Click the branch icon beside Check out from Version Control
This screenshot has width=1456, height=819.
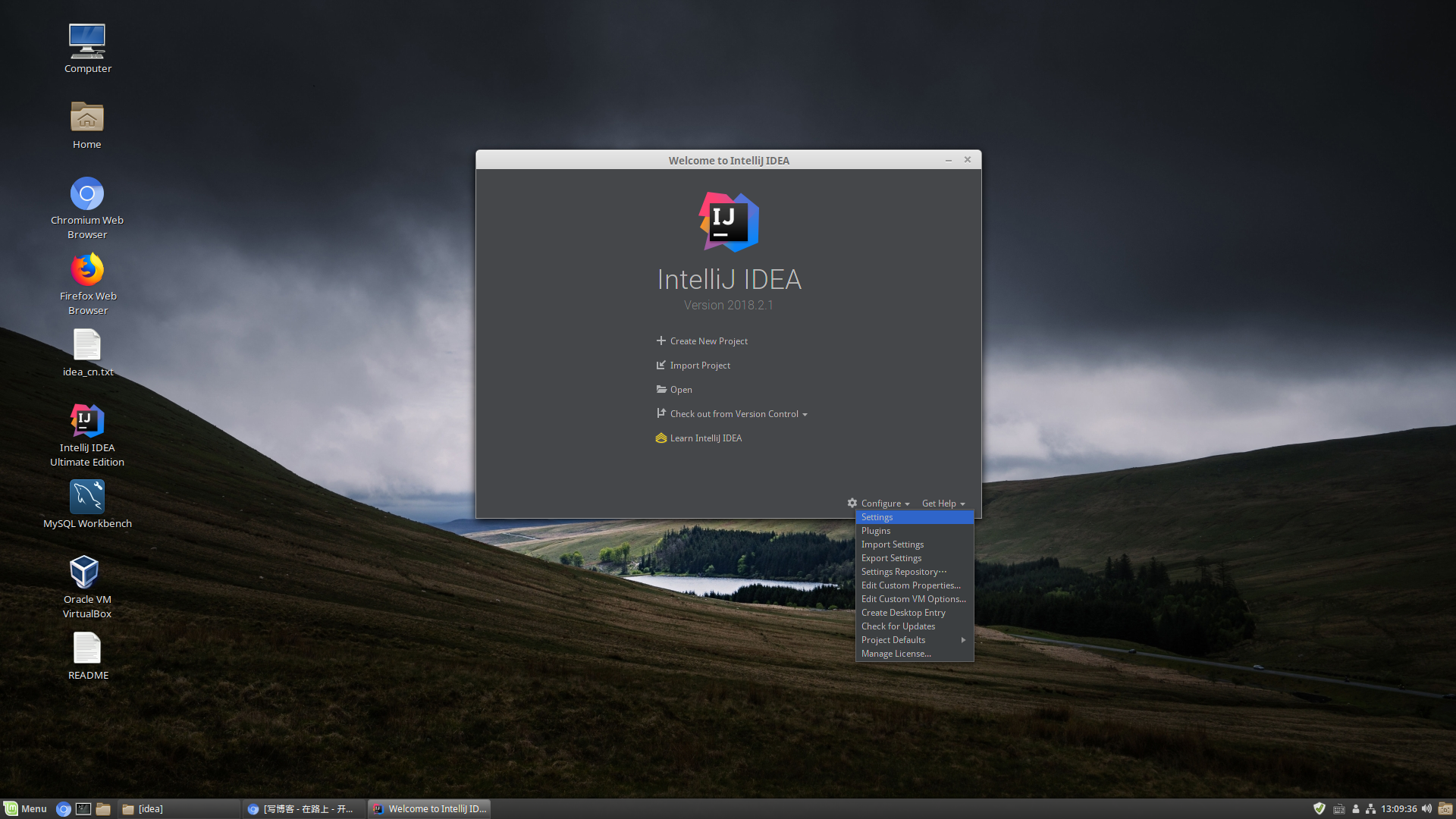coord(661,413)
